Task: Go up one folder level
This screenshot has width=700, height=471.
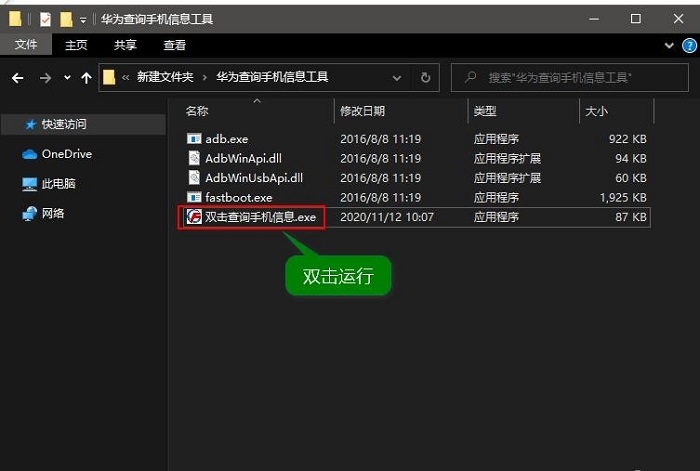Action: click(x=86, y=78)
